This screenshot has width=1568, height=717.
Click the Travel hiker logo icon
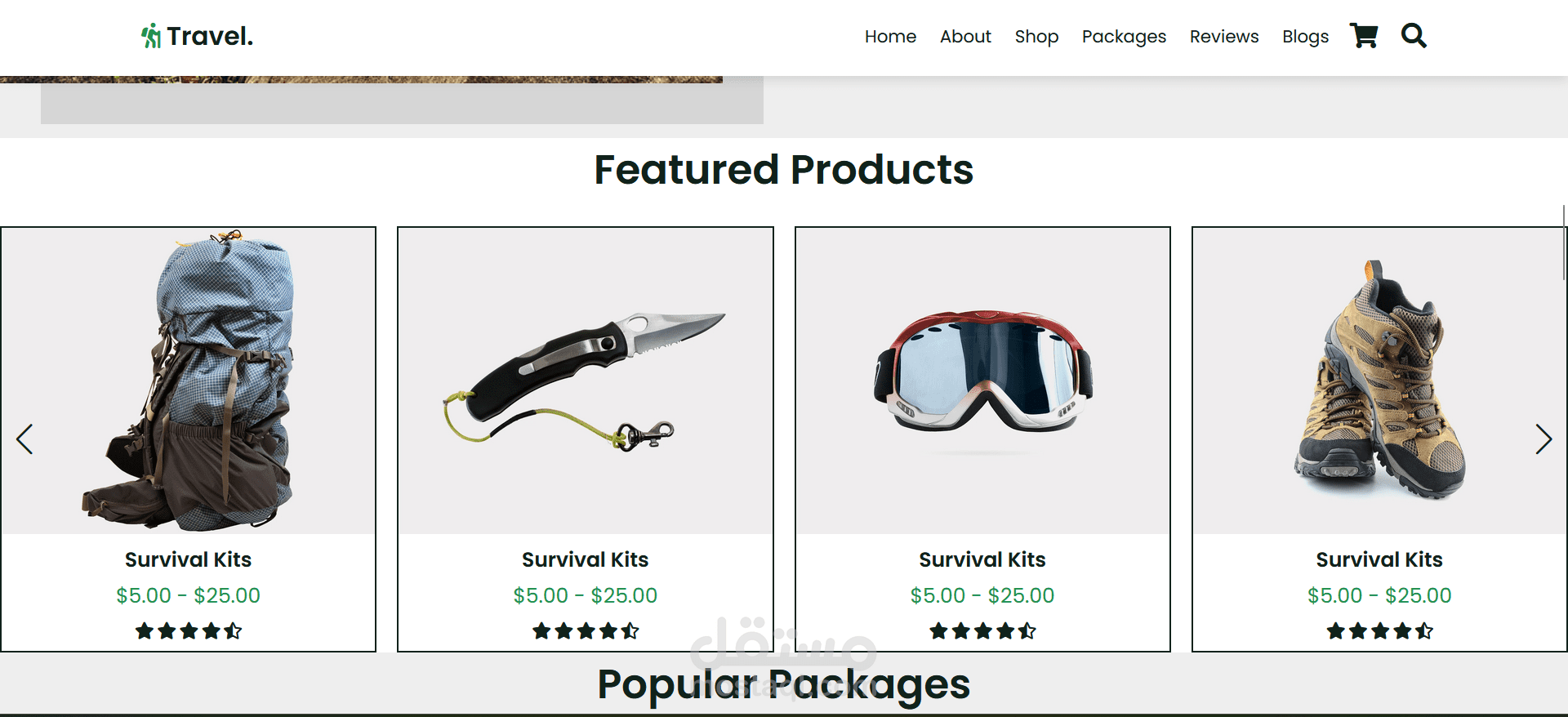(x=151, y=36)
